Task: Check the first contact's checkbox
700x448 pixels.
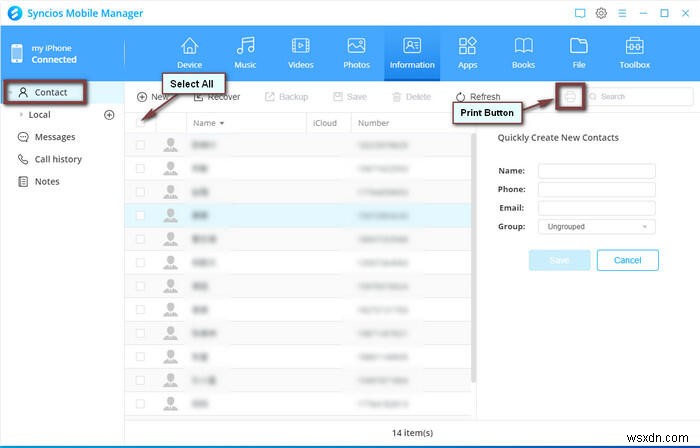Action: [140, 145]
